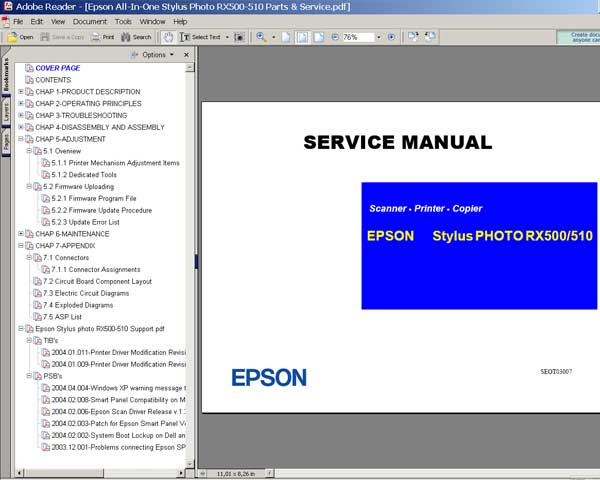The width and height of the screenshot is (600, 480).
Task: Open bookmark 7.5 ASP List
Action: point(62,317)
